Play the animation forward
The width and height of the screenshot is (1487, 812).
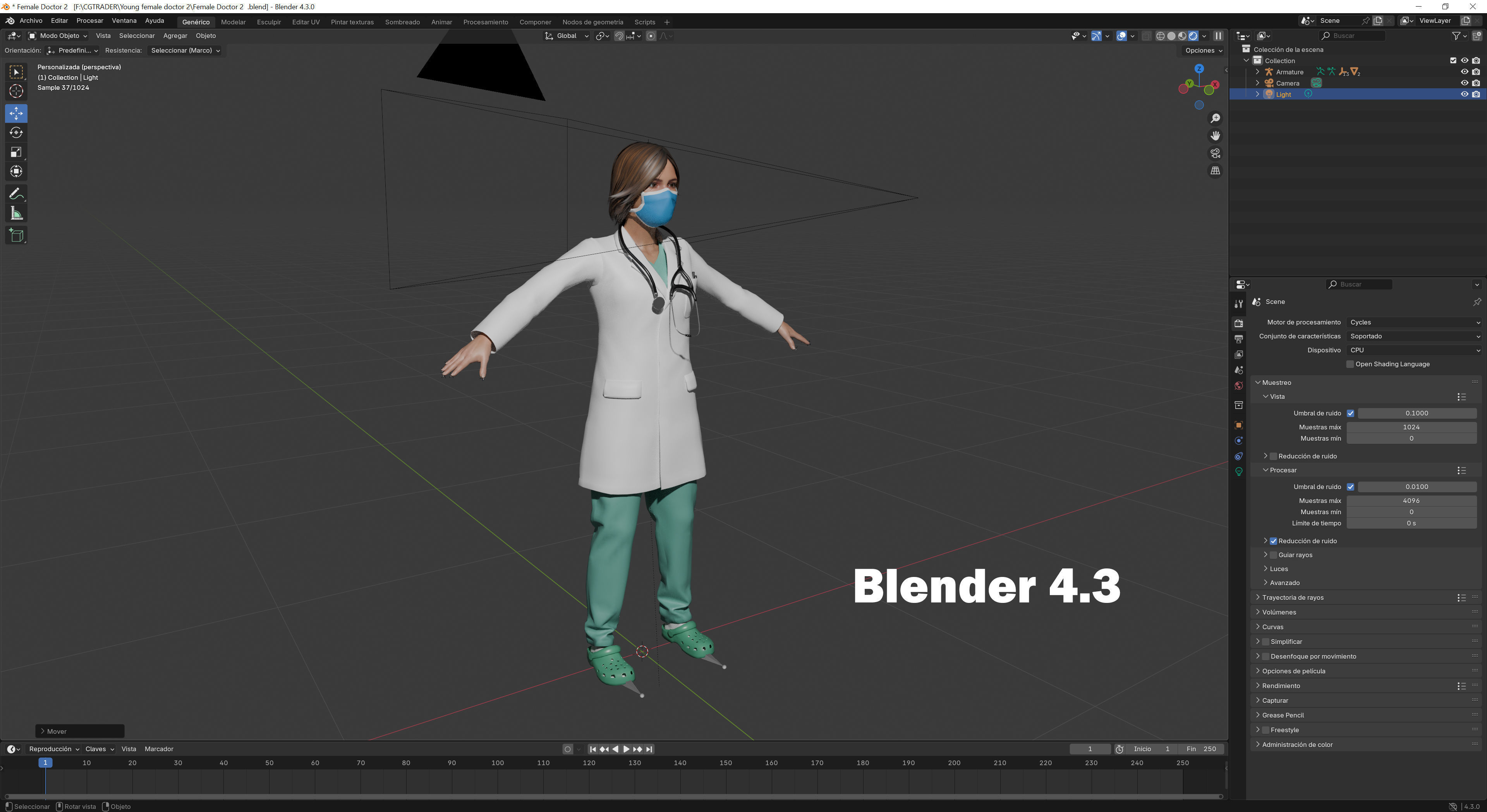click(626, 749)
